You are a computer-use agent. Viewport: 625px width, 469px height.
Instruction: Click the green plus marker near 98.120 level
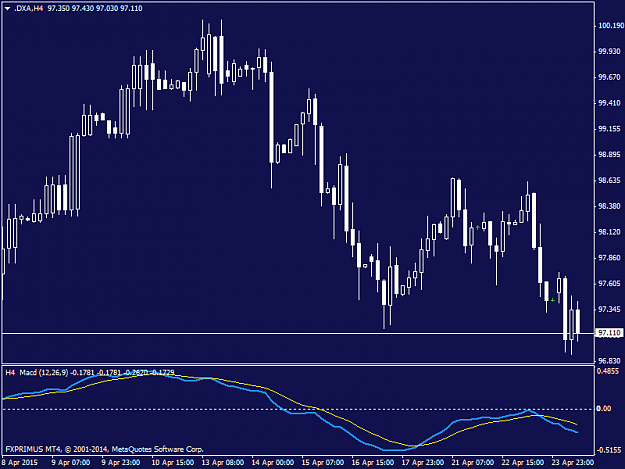click(478, 227)
